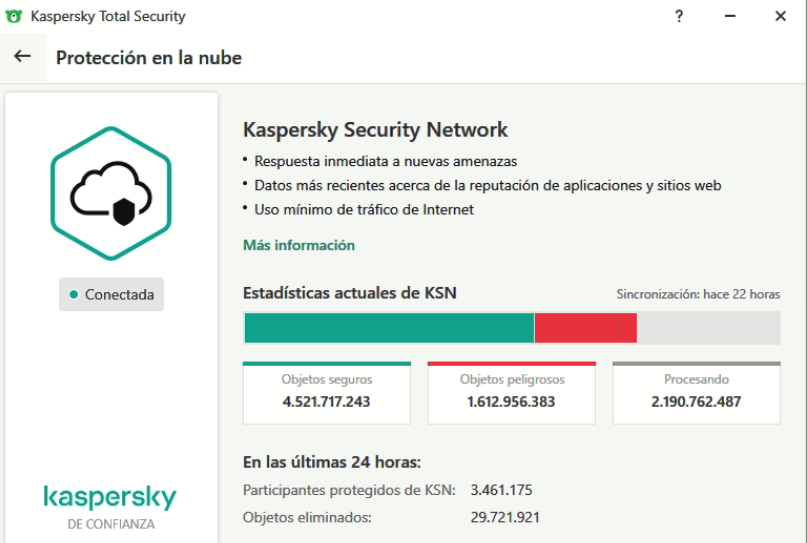
Task: Click the Kaspersky logo in the sidebar
Action: pyautogui.click(x=110, y=498)
